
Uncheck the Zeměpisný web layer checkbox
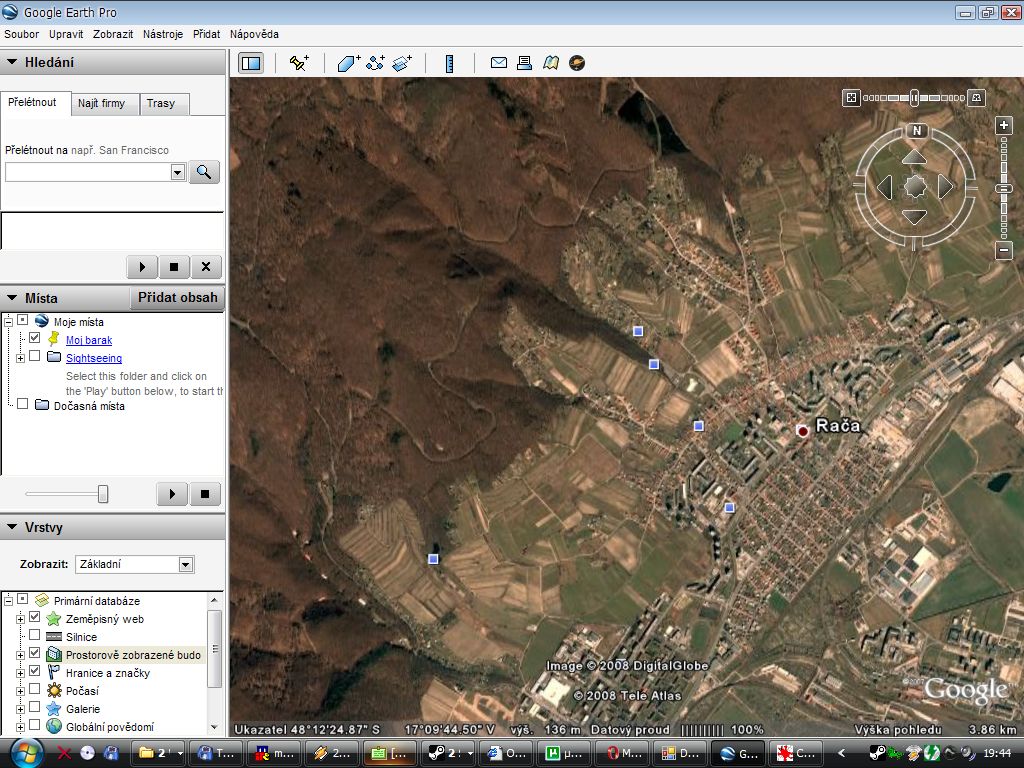point(35,617)
